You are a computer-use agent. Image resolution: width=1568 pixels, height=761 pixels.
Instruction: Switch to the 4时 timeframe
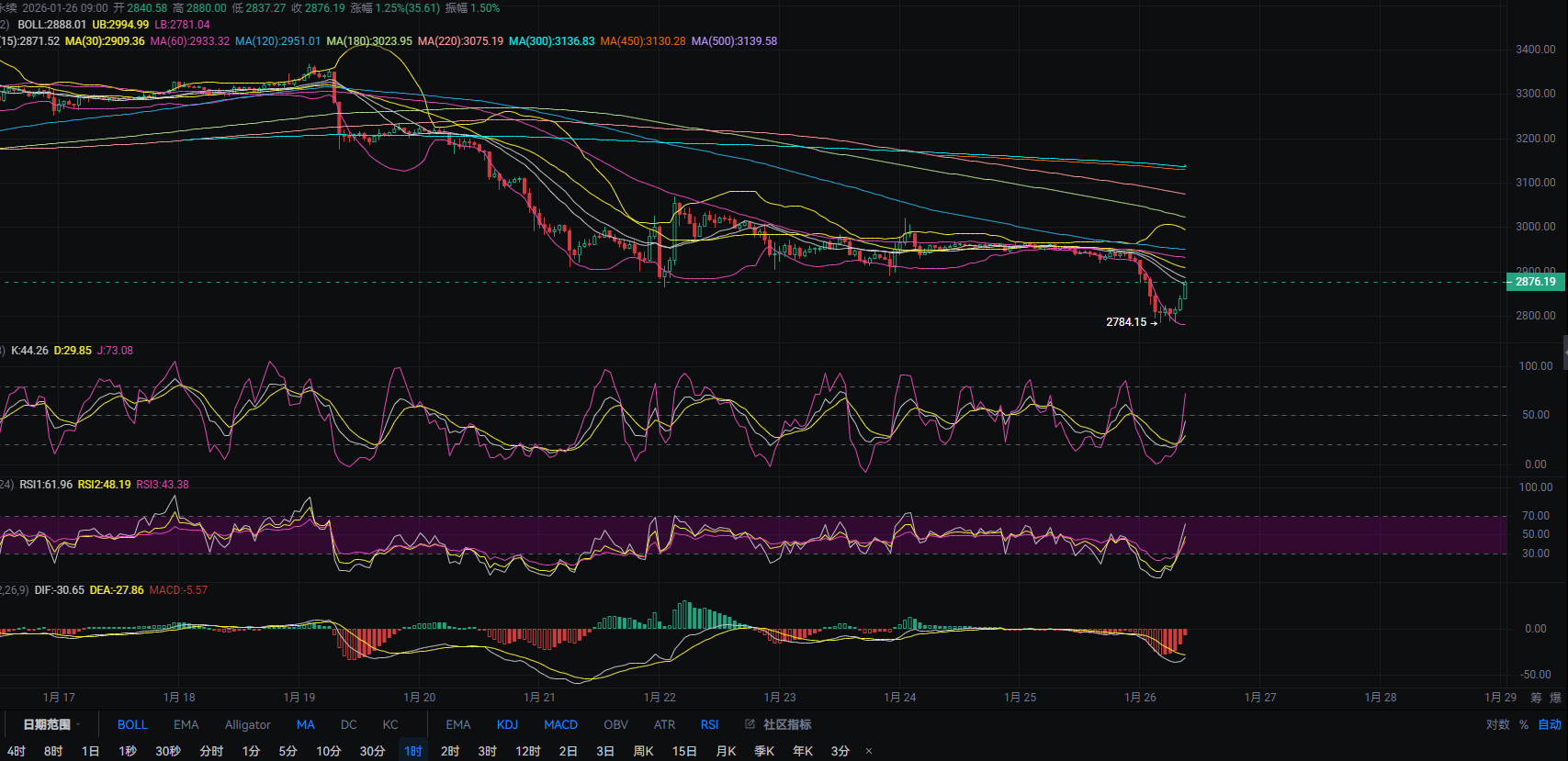coord(16,751)
